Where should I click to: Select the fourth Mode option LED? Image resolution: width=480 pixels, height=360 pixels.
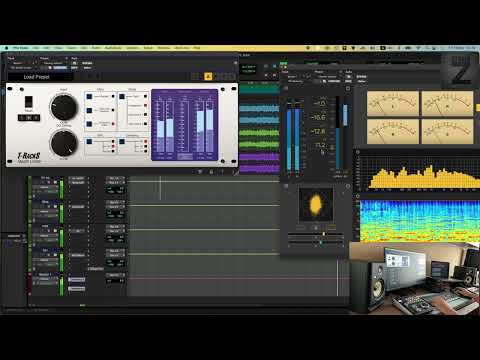(145, 124)
